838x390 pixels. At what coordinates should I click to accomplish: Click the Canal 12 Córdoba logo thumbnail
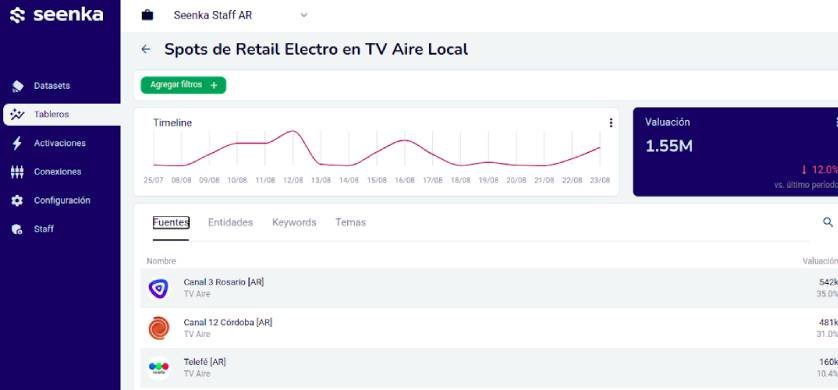coord(159,328)
